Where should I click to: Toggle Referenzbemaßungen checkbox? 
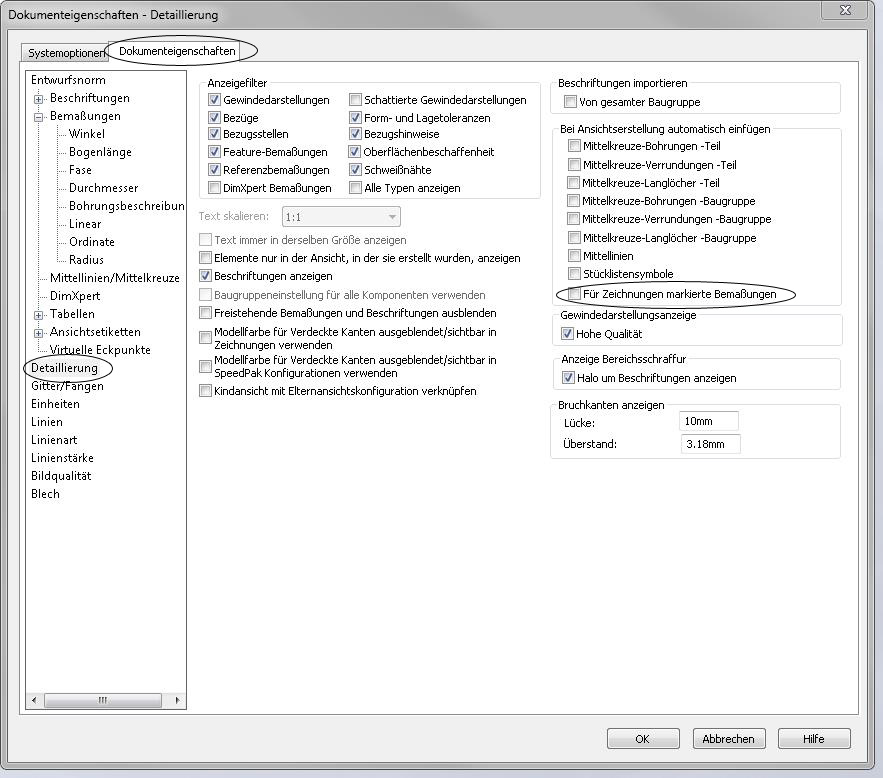pyautogui.click(x=214, y=170)
